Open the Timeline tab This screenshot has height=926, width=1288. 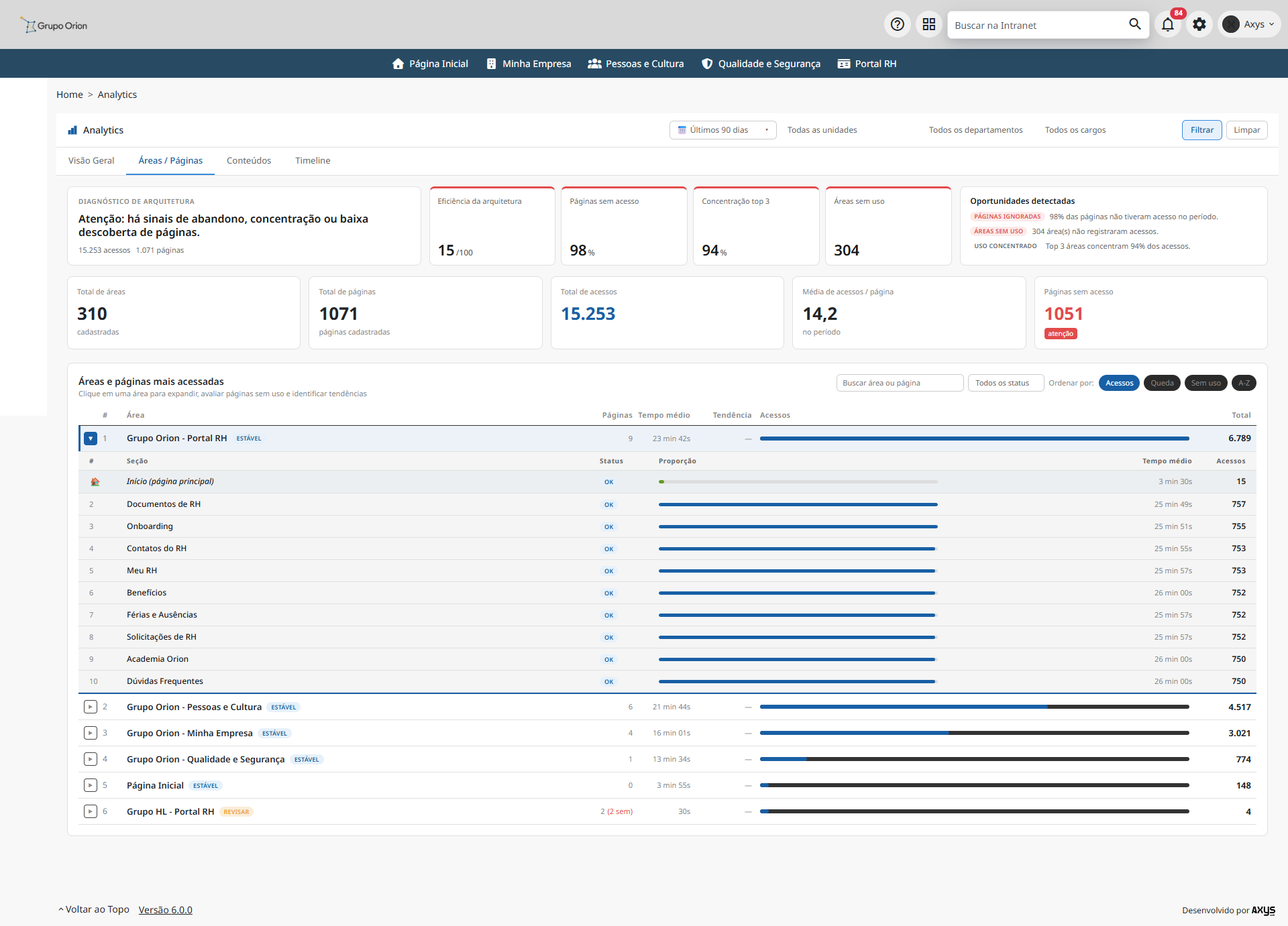click(313, 161)
